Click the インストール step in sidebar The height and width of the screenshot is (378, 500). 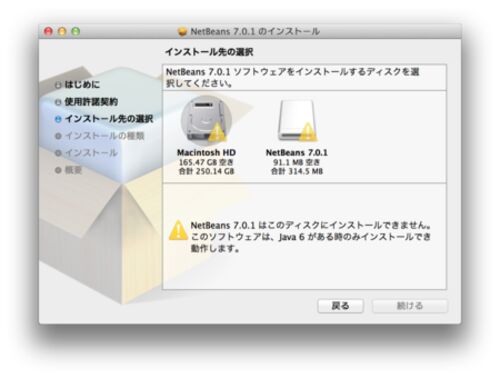pyautogui.click(x=91, y=153)
